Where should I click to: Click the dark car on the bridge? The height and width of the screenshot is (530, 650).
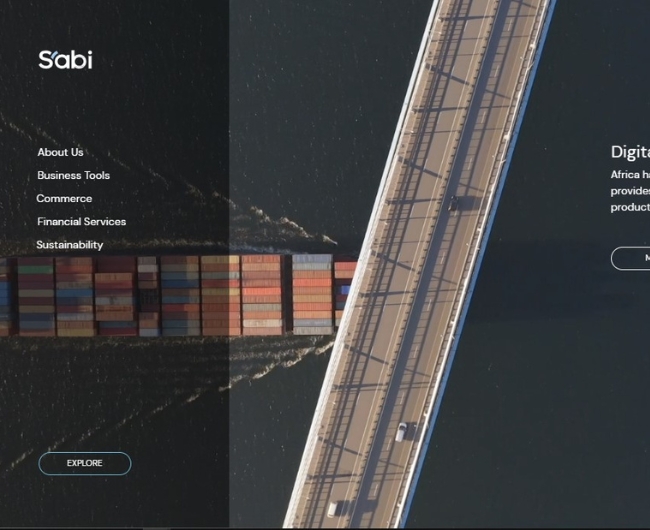pyautogui.click(x=454, y=203)
